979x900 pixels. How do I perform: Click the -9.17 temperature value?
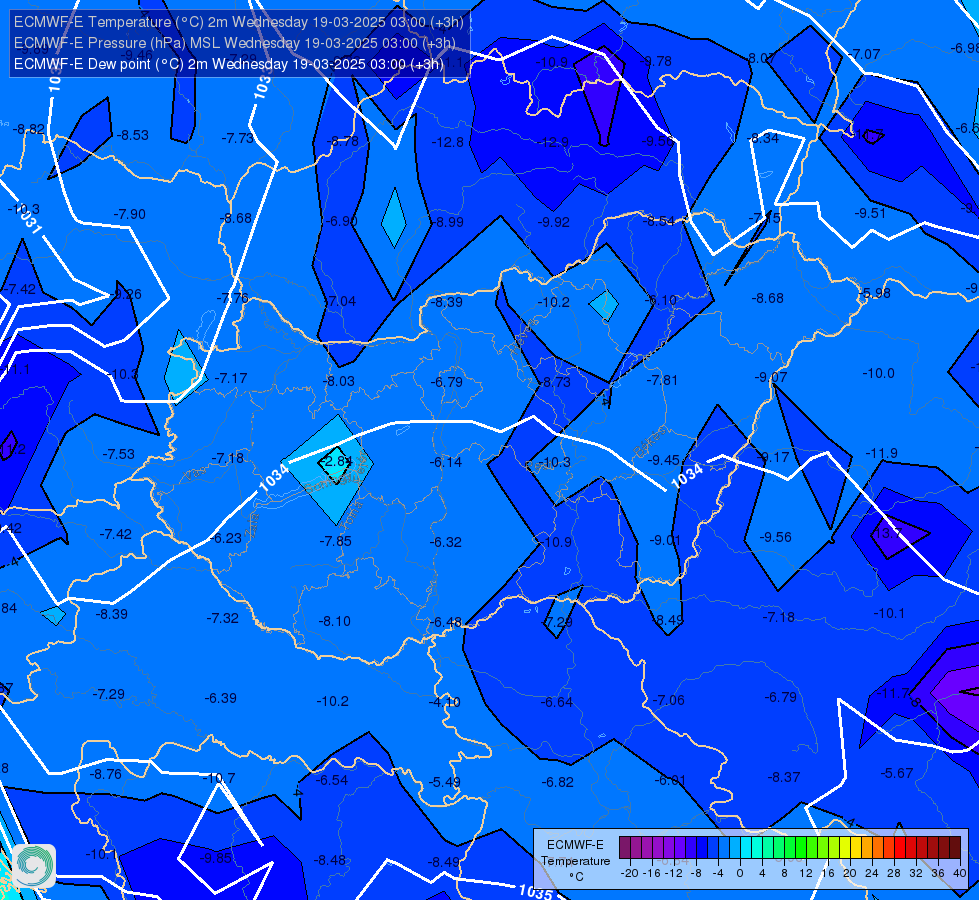tap(774, 457)
